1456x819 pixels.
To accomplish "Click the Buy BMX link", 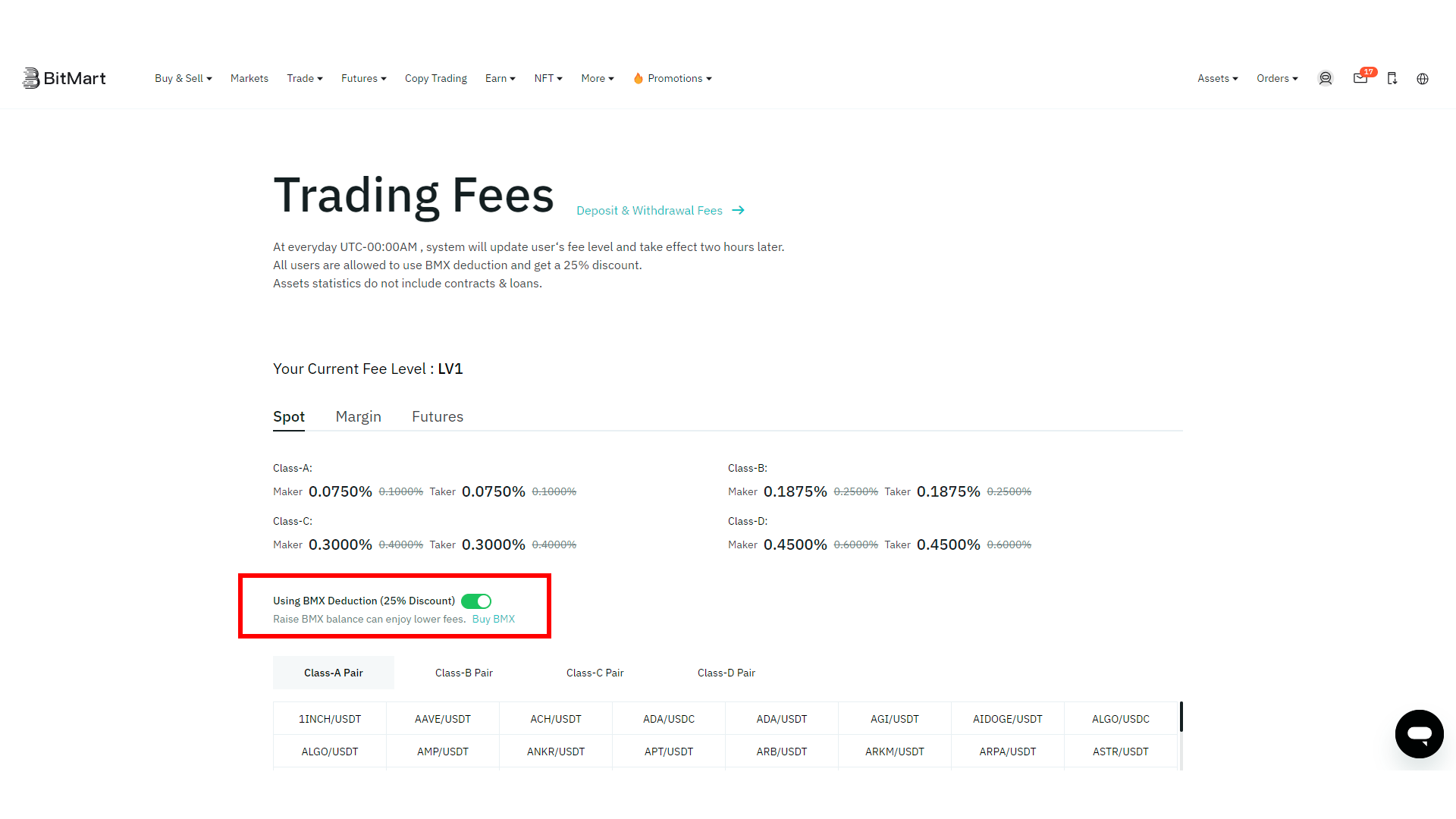I will point(494,619).
